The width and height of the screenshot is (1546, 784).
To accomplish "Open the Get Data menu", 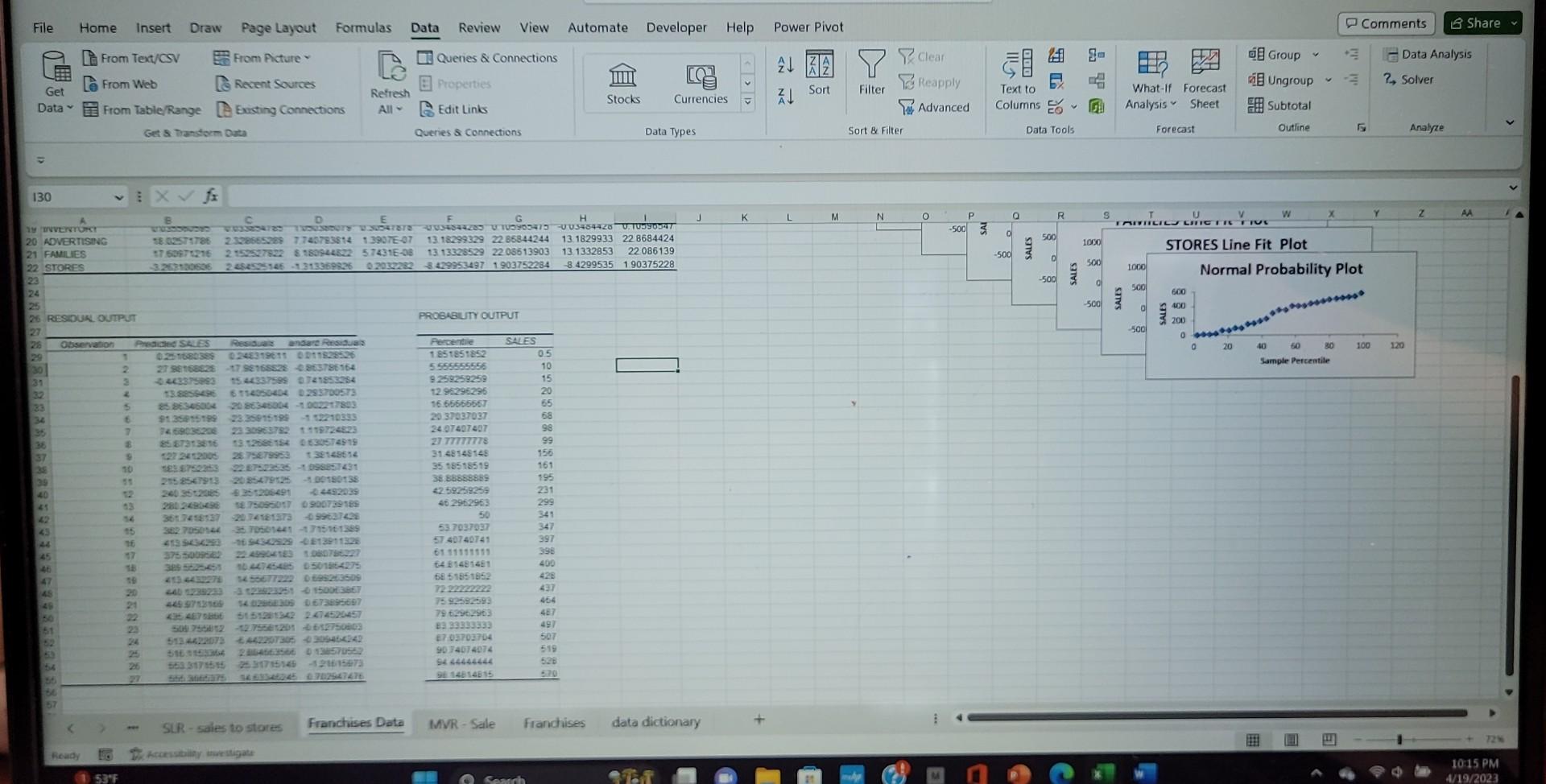I will [56, 84].
